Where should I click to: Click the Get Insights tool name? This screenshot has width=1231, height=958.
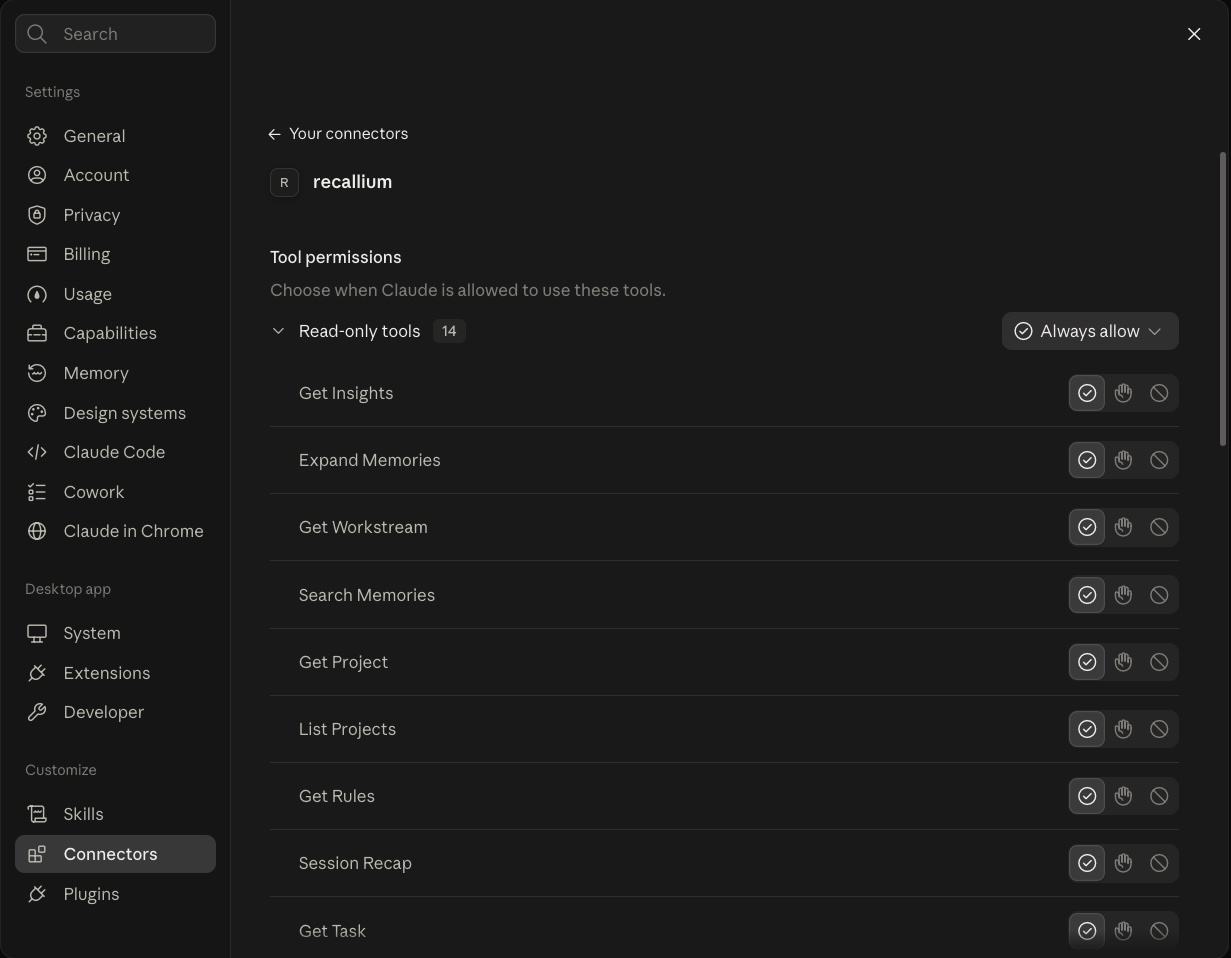(x=346, y=393)
